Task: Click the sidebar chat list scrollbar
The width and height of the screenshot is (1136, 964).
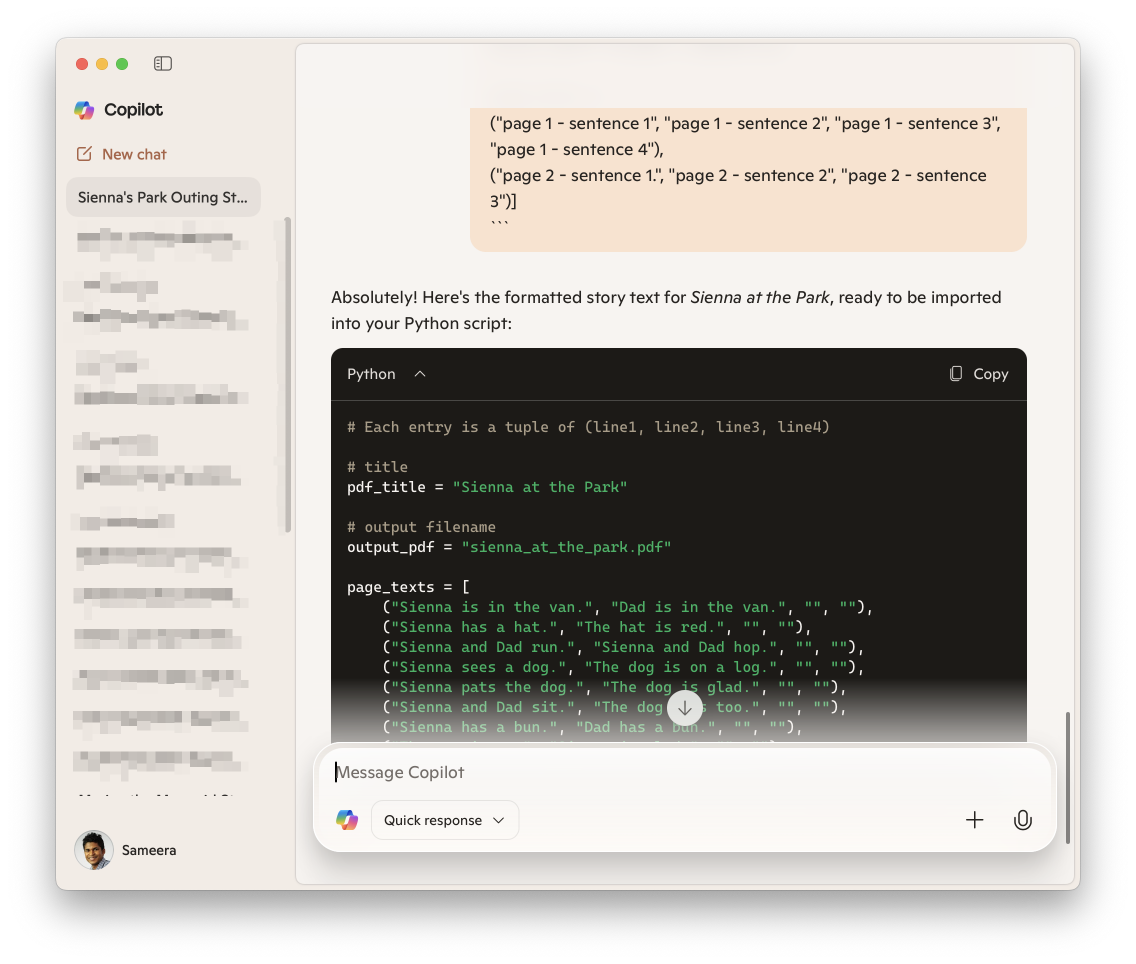Action: [288, 375]
